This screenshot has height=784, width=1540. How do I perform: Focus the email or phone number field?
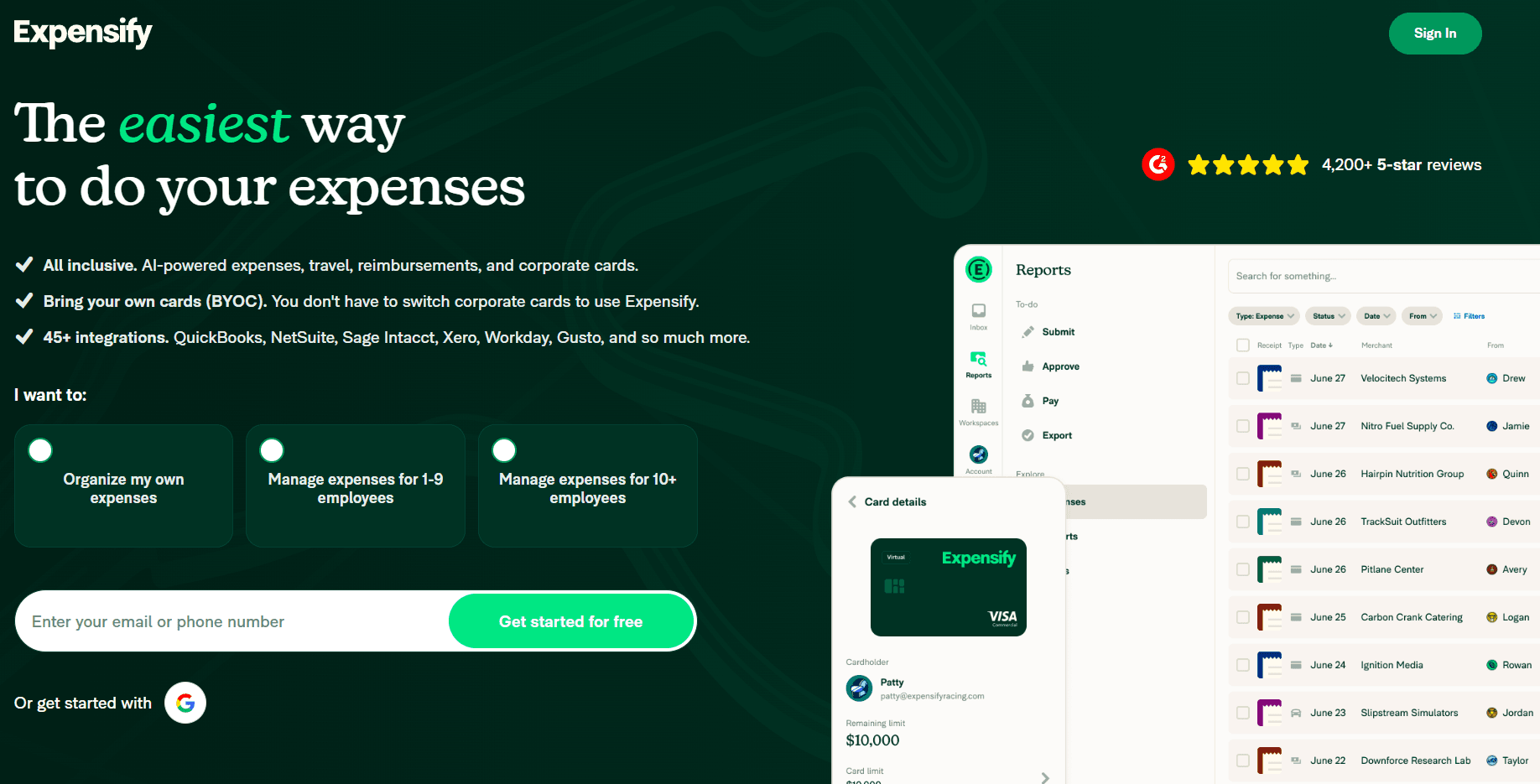[232, 621]
